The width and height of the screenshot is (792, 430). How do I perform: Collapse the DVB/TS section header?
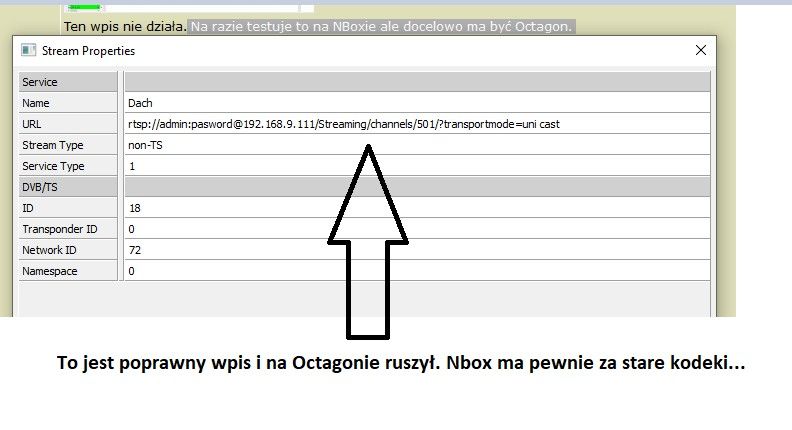68,187
